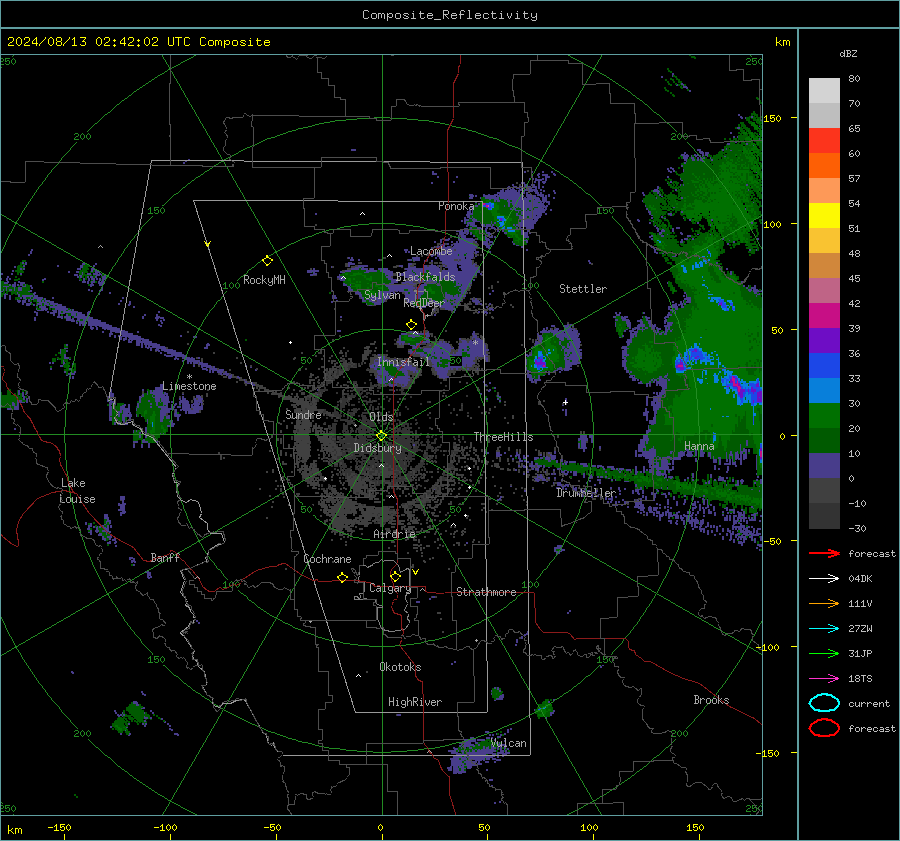
Task: Click the Okotoks city label
Action: (400, 667)
